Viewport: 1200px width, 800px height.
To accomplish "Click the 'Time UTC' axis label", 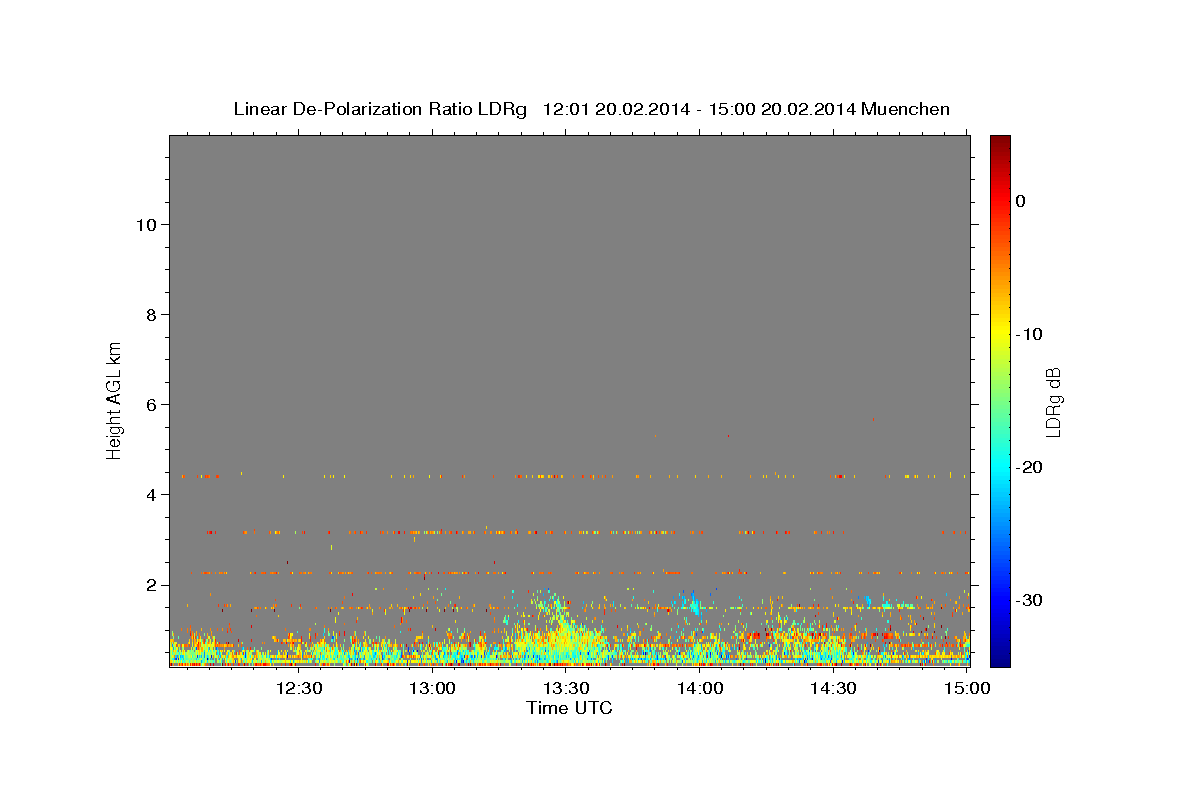I will pyautogui.click(x=569, y=708).
